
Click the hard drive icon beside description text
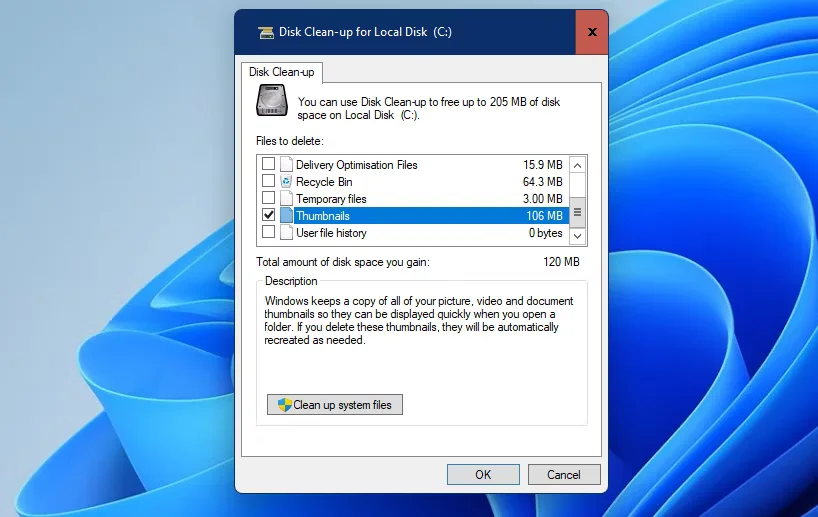point(271,101)
